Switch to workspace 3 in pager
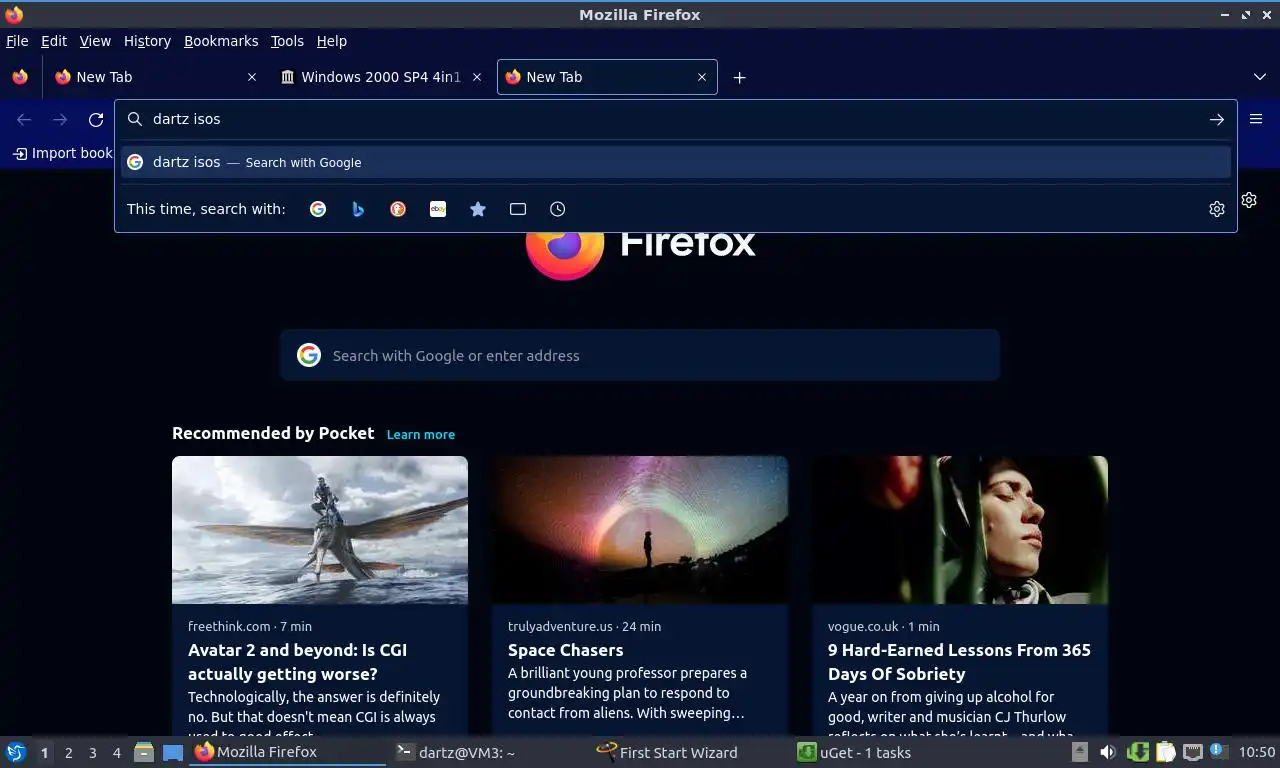The height and width of the screenshot is (768, 1280). (92, 752)
